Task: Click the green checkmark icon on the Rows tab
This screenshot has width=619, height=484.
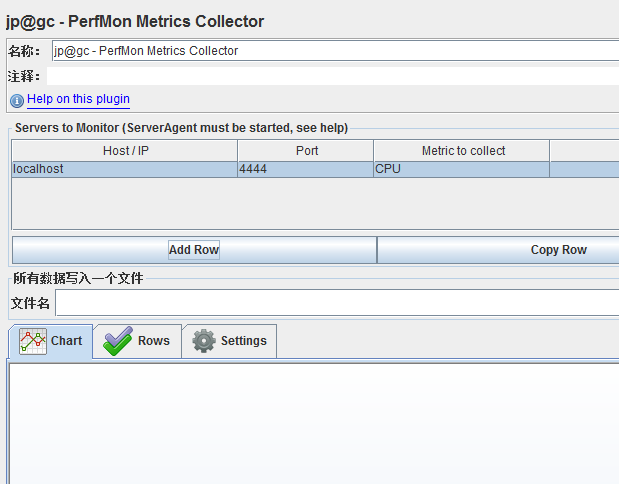Action: pos(118,341)
